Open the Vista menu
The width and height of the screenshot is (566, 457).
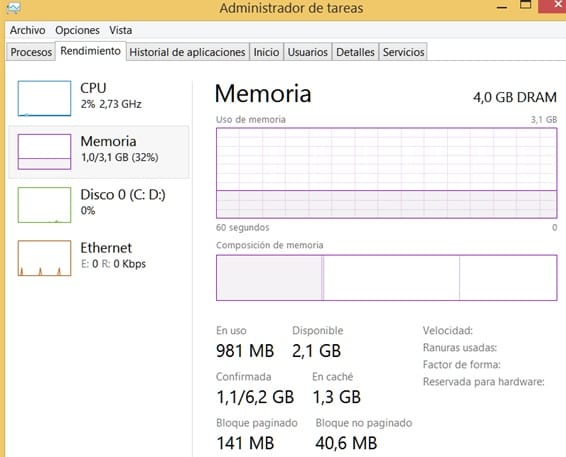click(121, 30)
